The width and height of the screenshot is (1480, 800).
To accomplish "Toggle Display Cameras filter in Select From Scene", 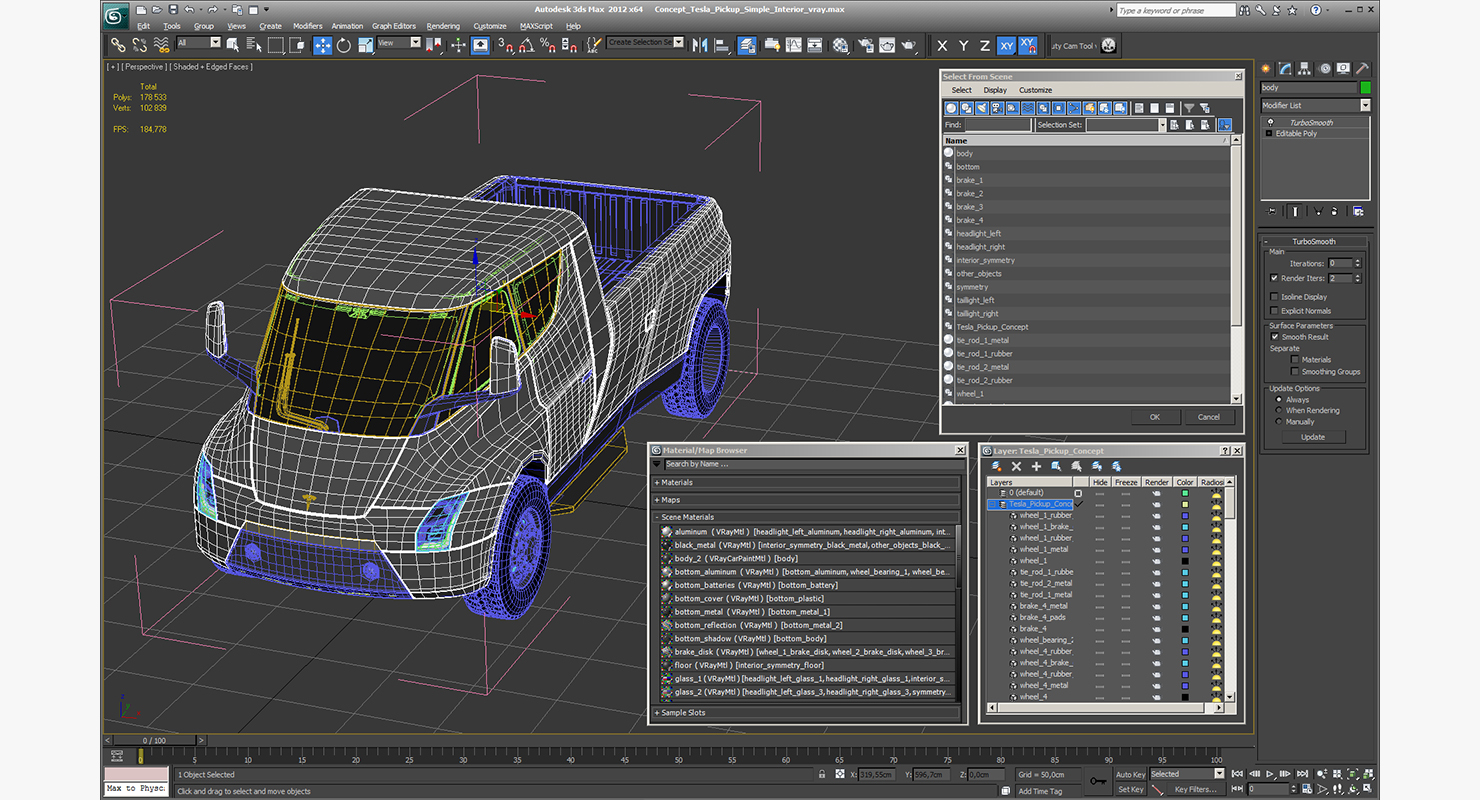I will coord(997,108).
